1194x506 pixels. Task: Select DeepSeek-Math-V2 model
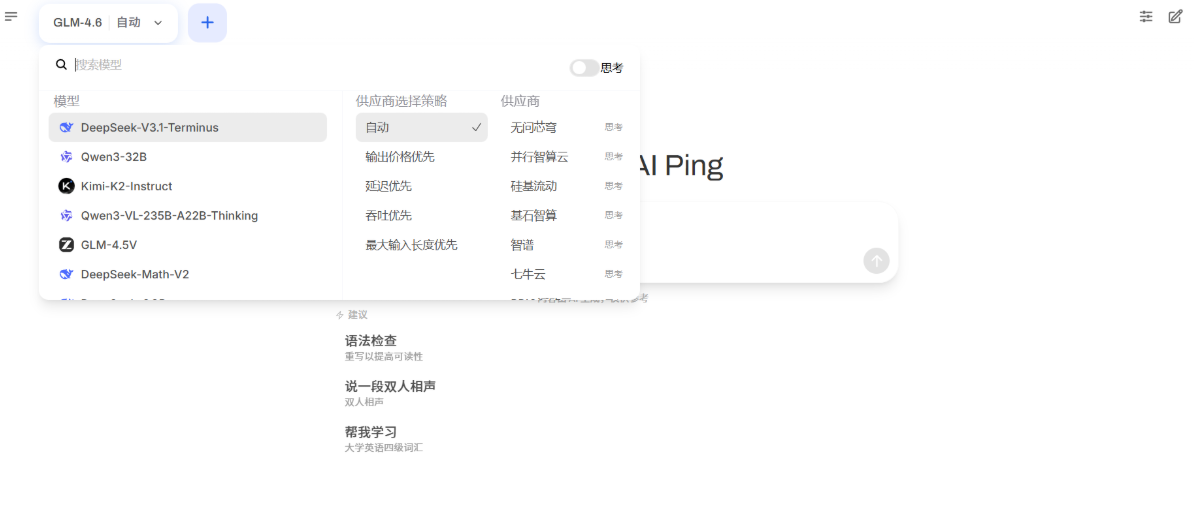[x=188, y=274]
